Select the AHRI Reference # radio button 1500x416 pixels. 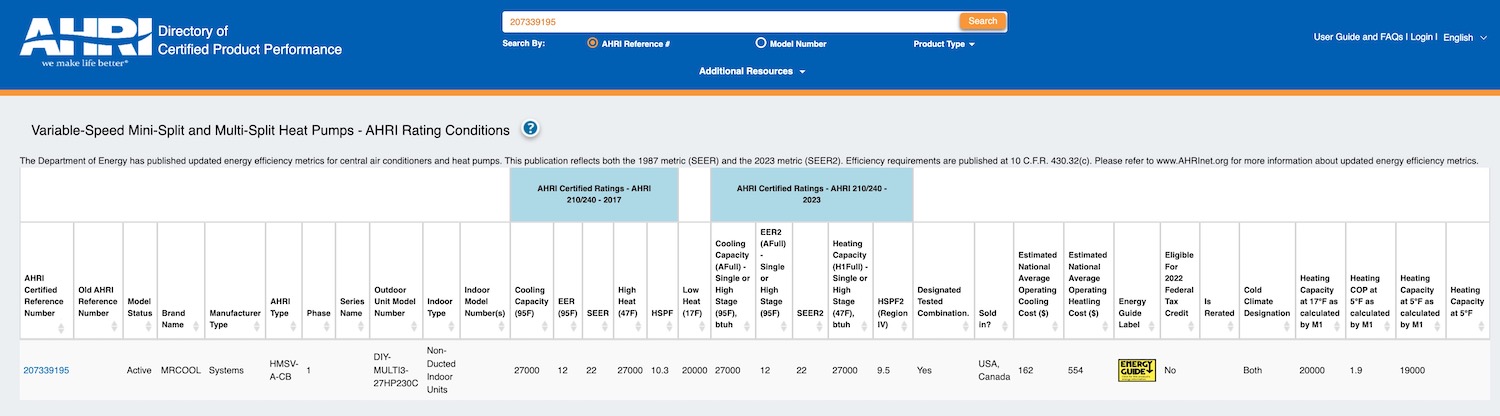pos(593,43)
